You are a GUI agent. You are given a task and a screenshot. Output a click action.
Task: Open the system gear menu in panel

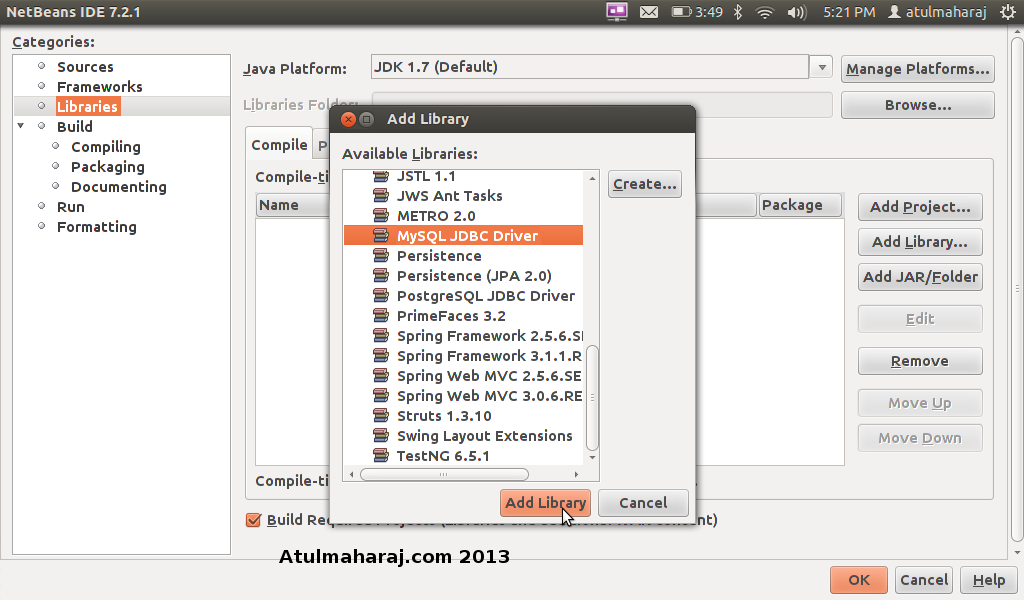pyautogui.click(x=1008, y=12)
